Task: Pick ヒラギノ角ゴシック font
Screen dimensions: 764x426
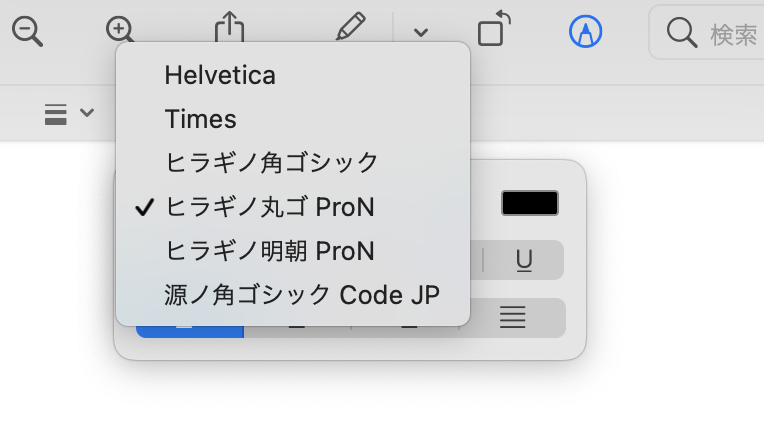Action: point(272,162)
